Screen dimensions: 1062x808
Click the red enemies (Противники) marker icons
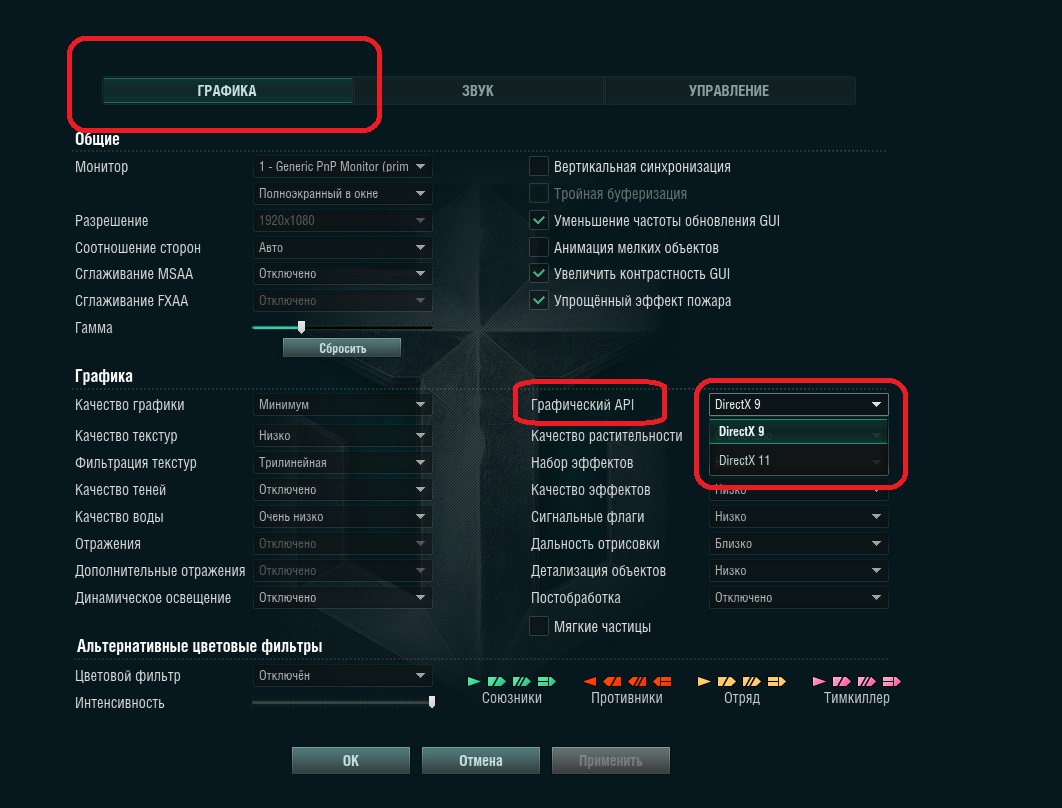pos(627,681)
